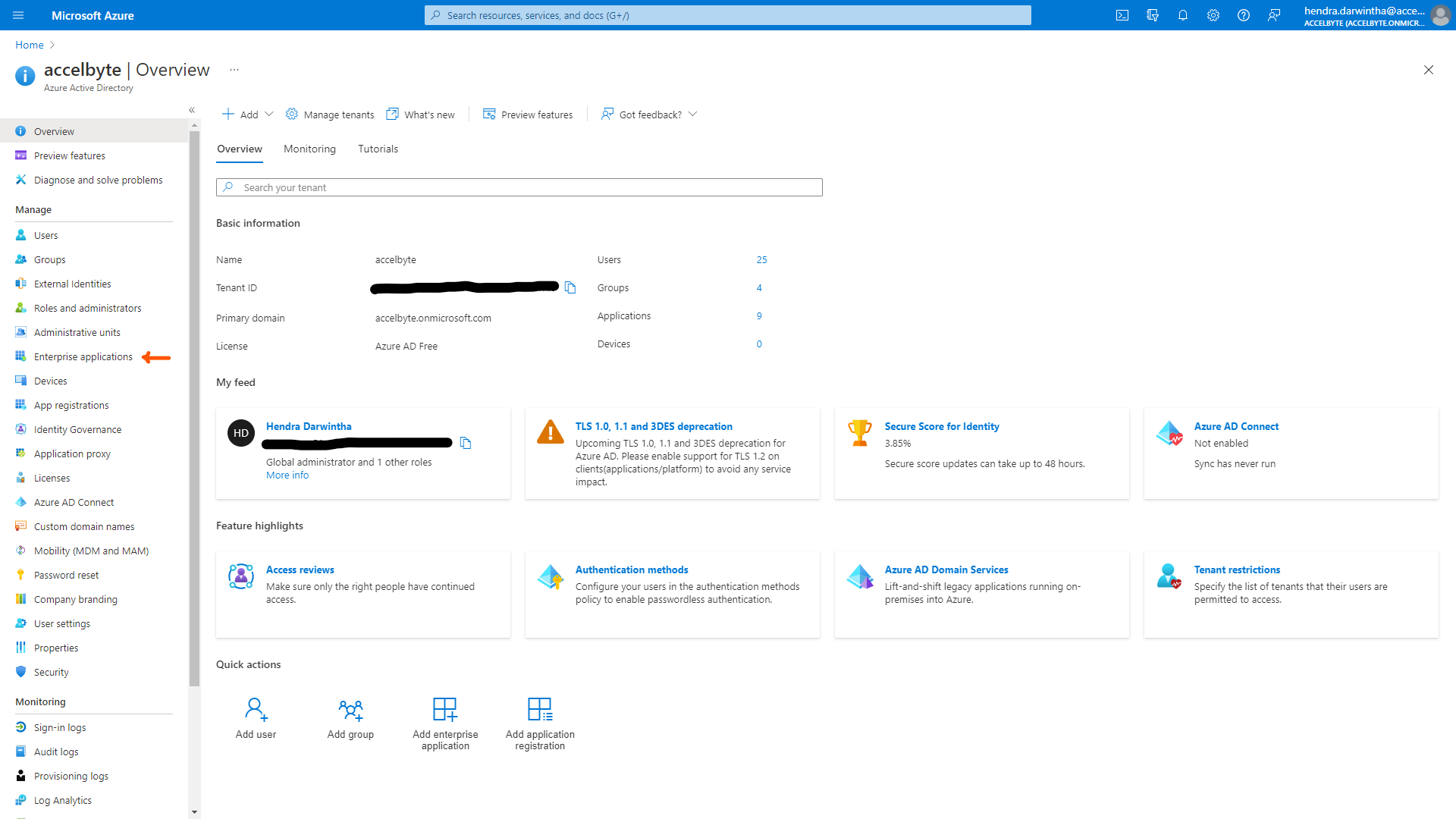Click the TLS deprecation warning icon
This screenshot has width=1456, height=819.
click(551, 432)
